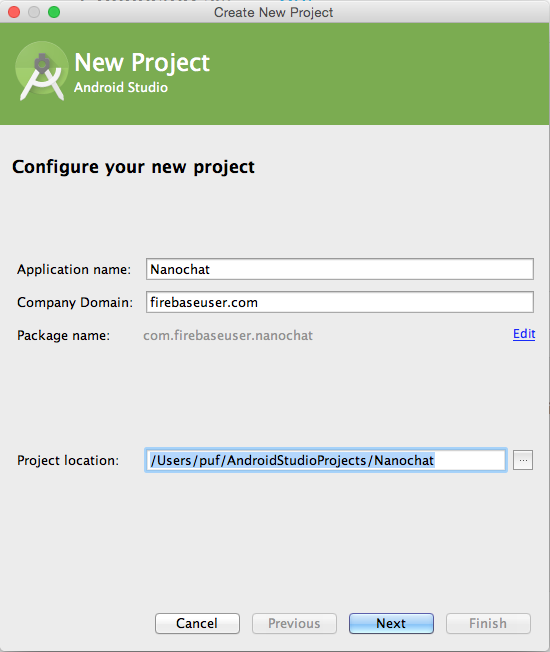Focus the Application name field containing Nanochat

(340, 269)
